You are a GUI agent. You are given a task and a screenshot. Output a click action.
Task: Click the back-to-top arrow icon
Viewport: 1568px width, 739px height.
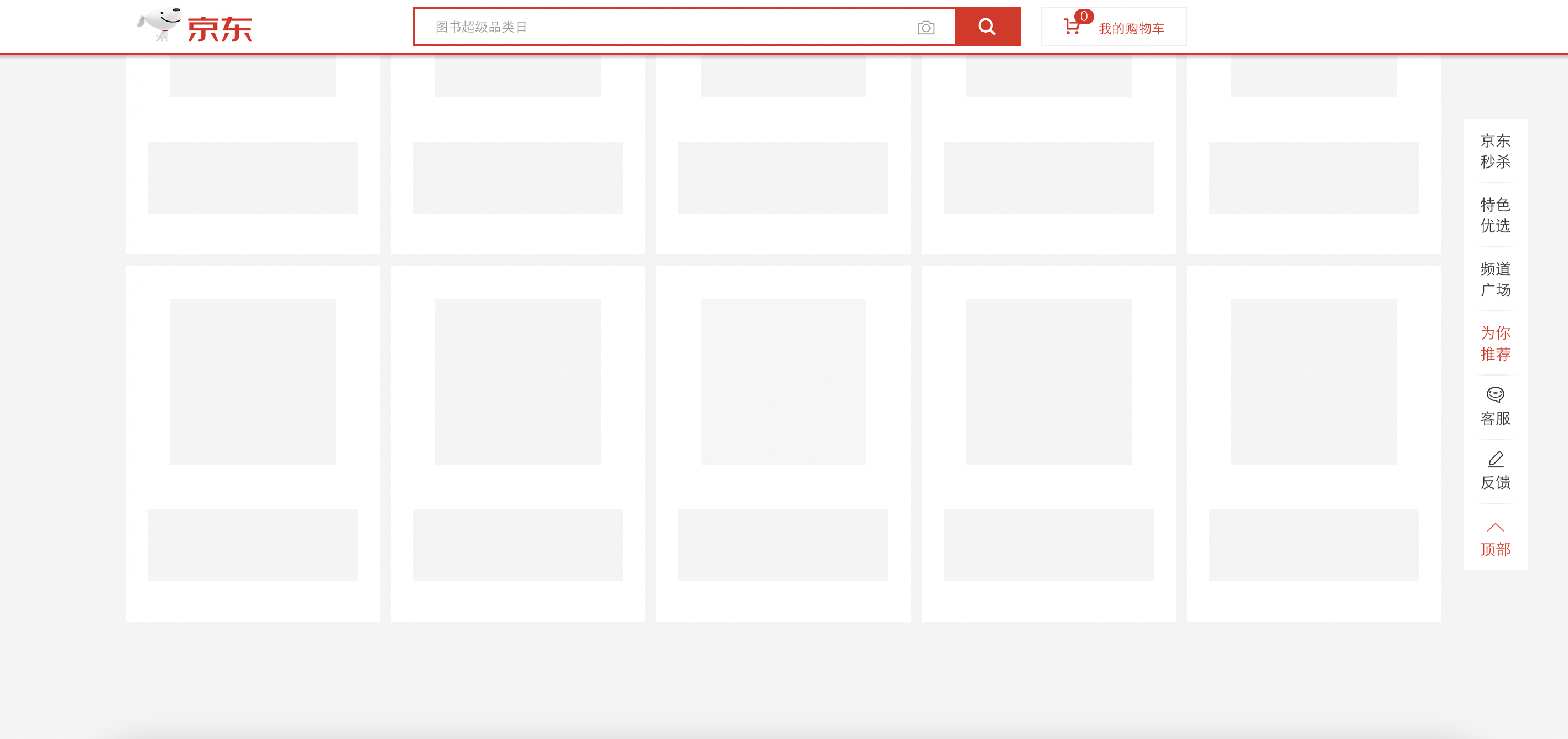coord(1495,527)
